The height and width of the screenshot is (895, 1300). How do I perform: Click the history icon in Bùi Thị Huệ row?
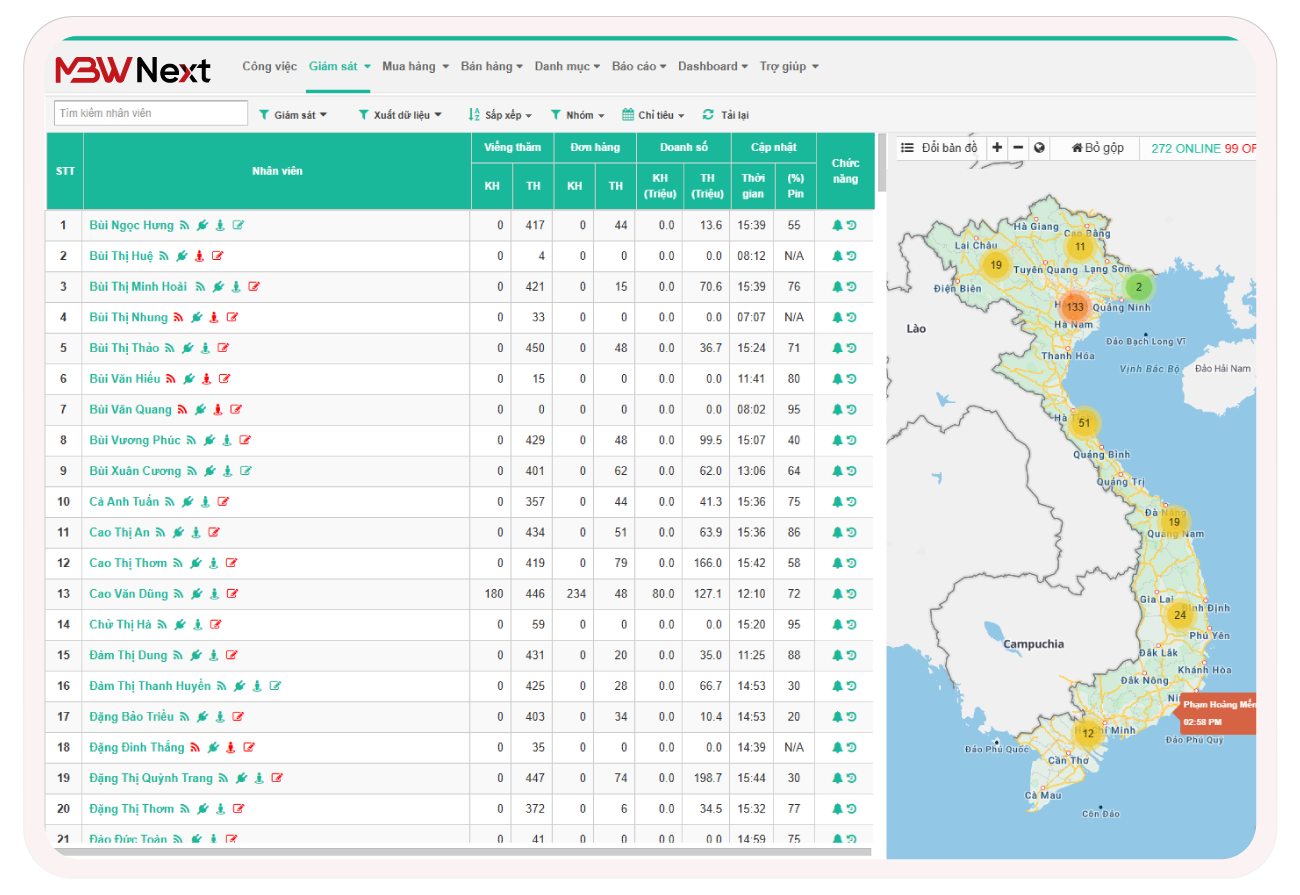click(x=852, y=257)
